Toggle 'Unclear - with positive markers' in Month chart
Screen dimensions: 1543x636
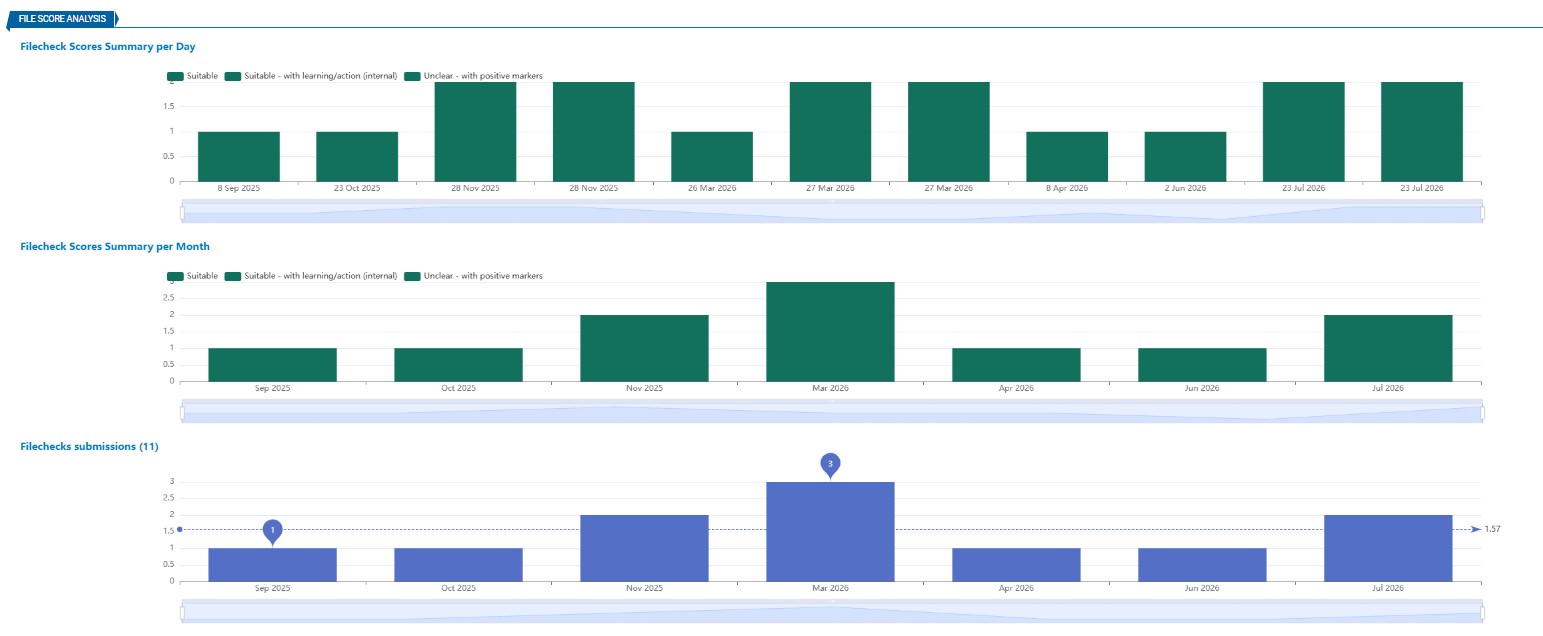473,276
